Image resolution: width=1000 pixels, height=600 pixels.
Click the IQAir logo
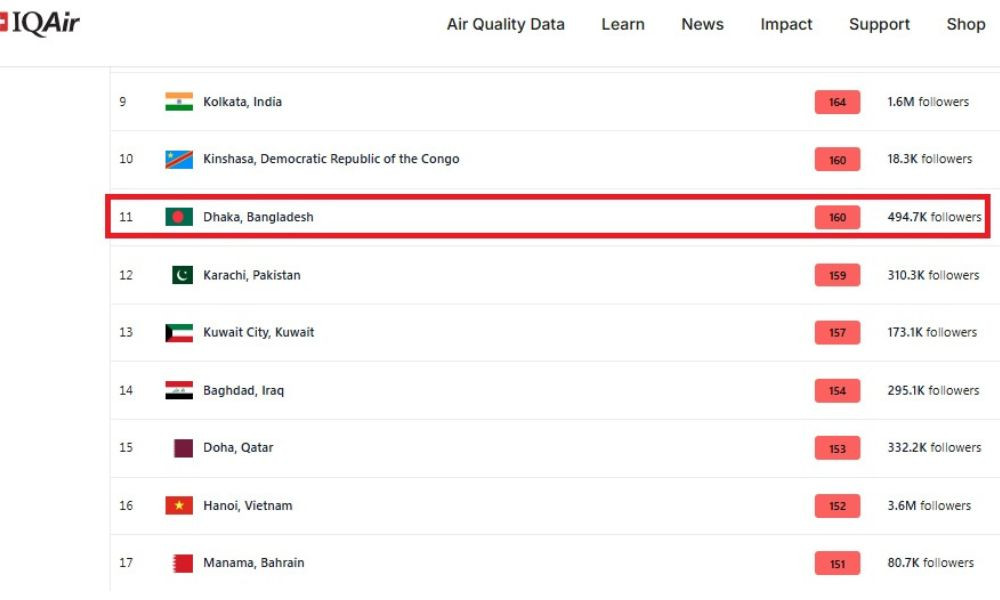40,24
